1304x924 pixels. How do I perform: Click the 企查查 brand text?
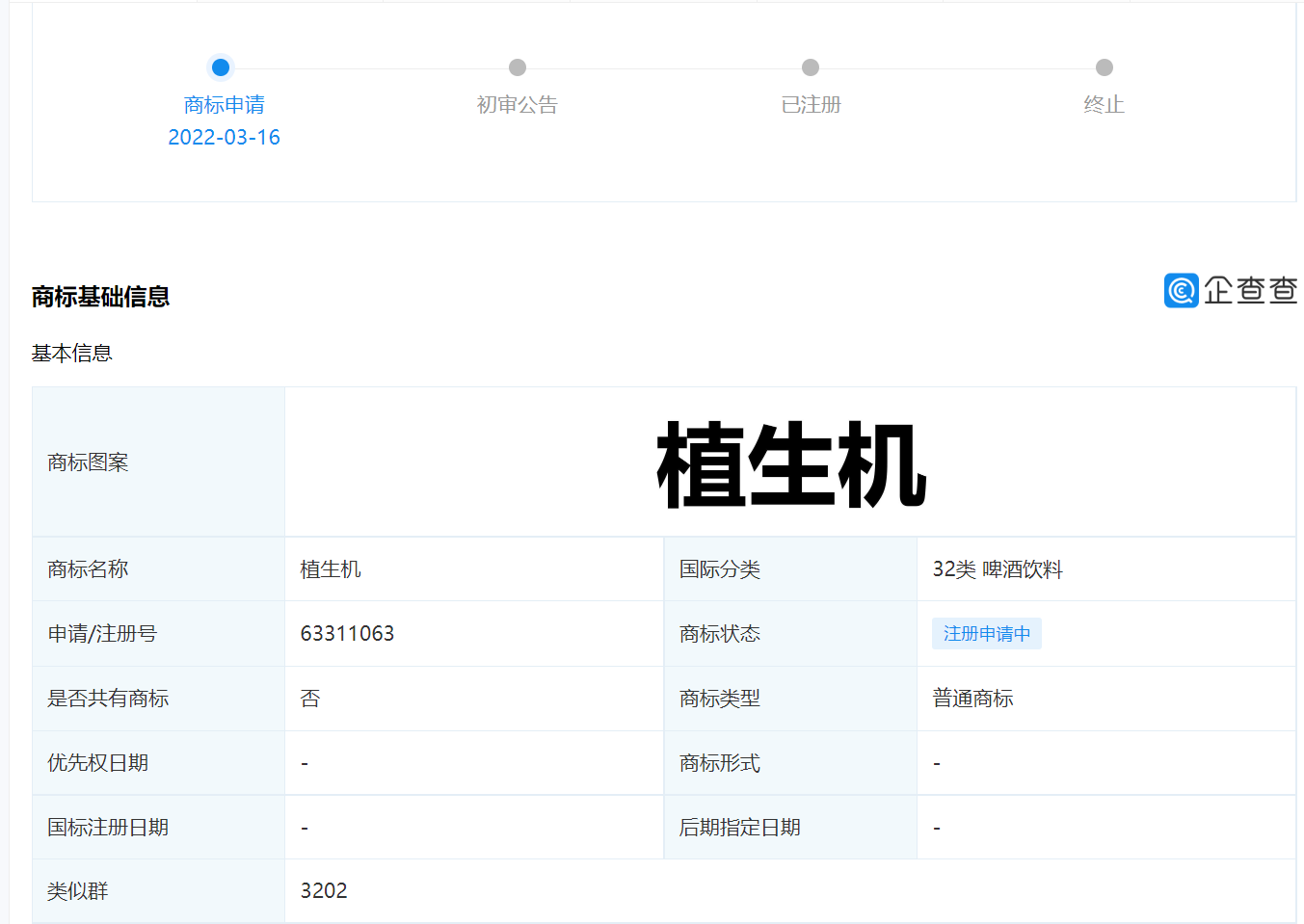(x=1251, y=290)
